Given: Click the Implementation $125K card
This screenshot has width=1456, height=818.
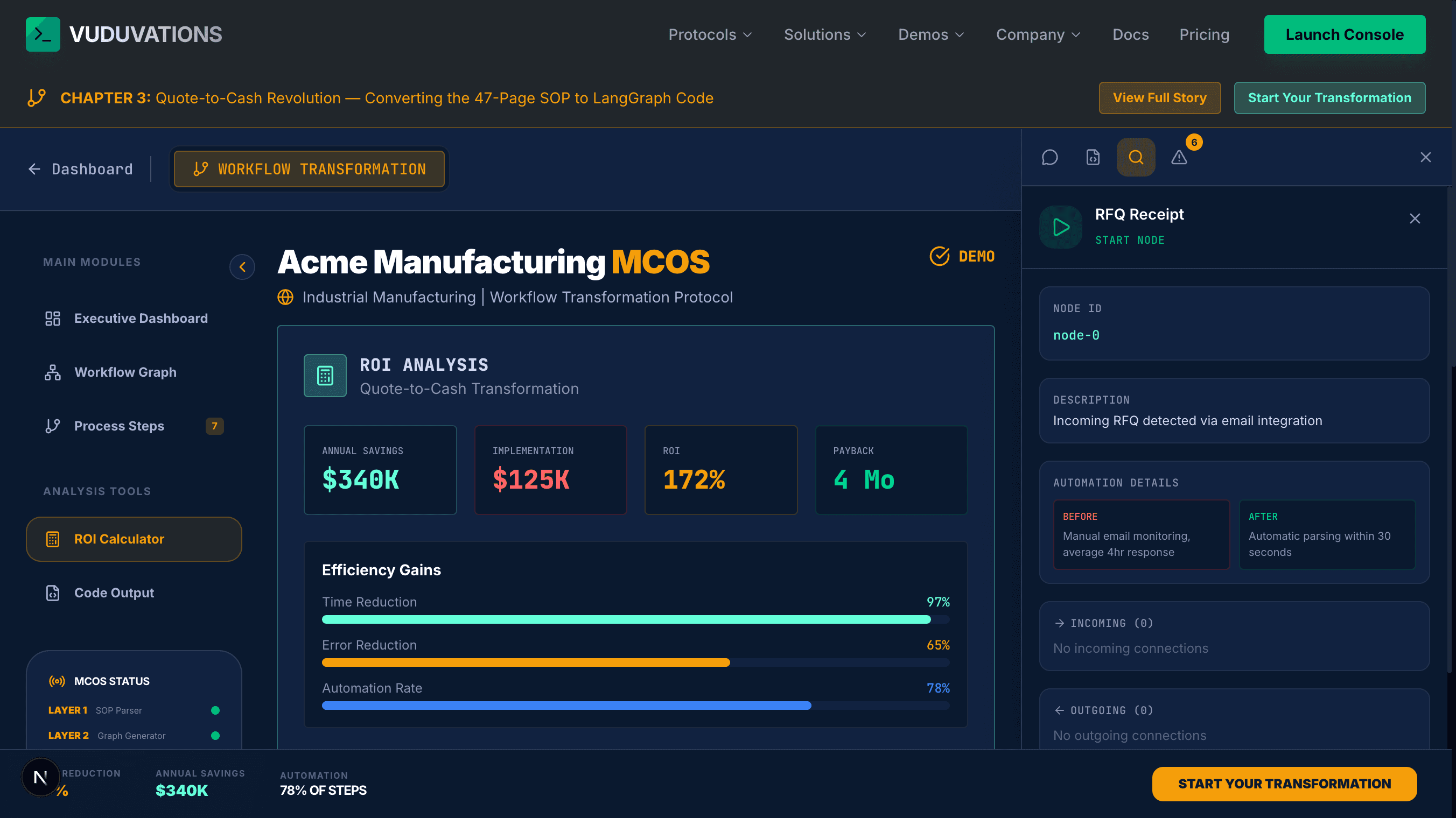Looking at the screenshot, I should 550,470.
